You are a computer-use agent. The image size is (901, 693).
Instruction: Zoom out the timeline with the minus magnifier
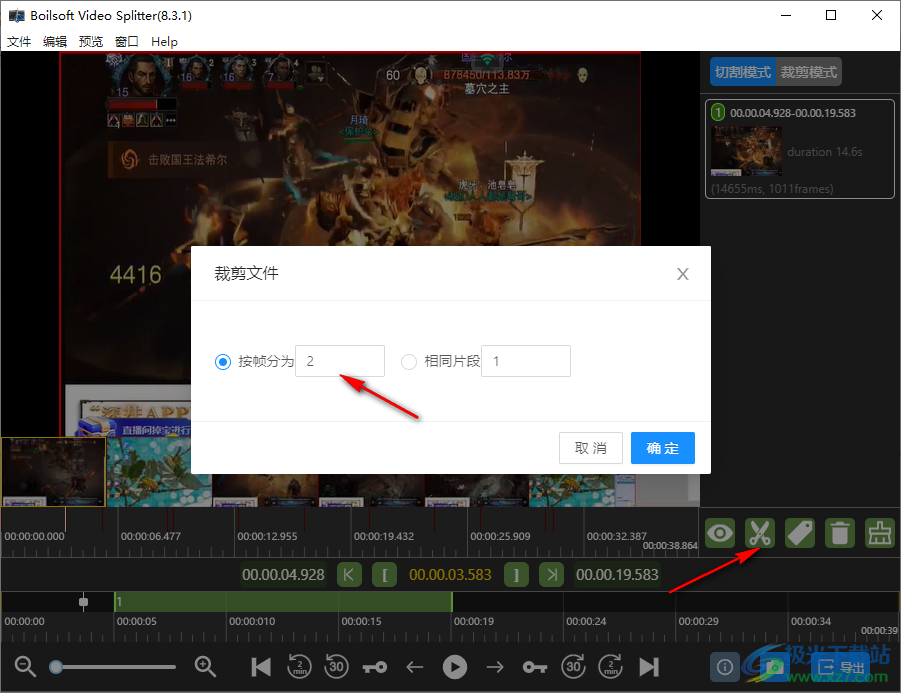25,667
